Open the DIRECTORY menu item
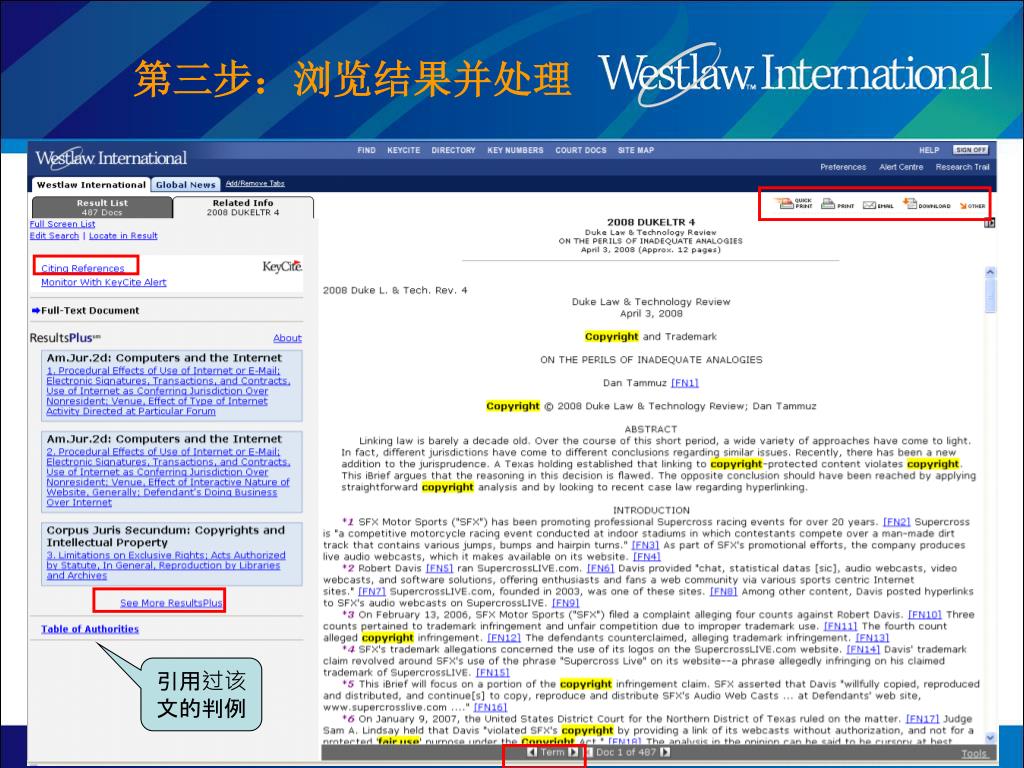The image size is (1024, 768). coord(453,150)
